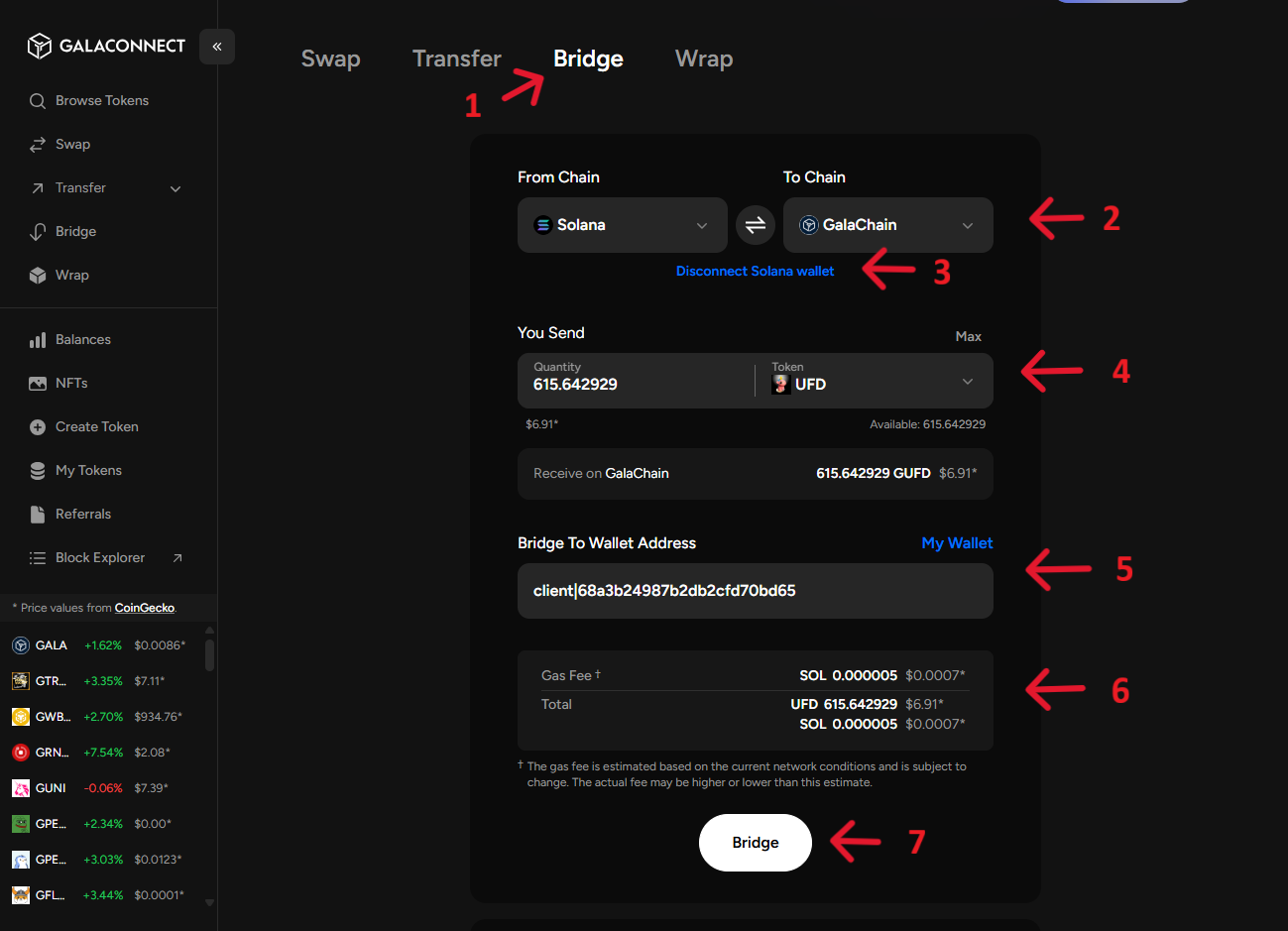Click the NFTs image icon
The height and width of the screenshot is (931, 1288).
point(38,384)
